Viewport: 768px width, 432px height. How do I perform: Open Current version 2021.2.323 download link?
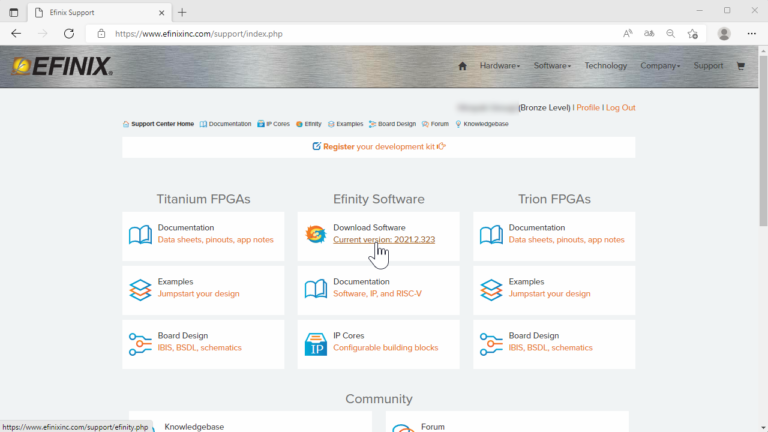click(384, 240)
